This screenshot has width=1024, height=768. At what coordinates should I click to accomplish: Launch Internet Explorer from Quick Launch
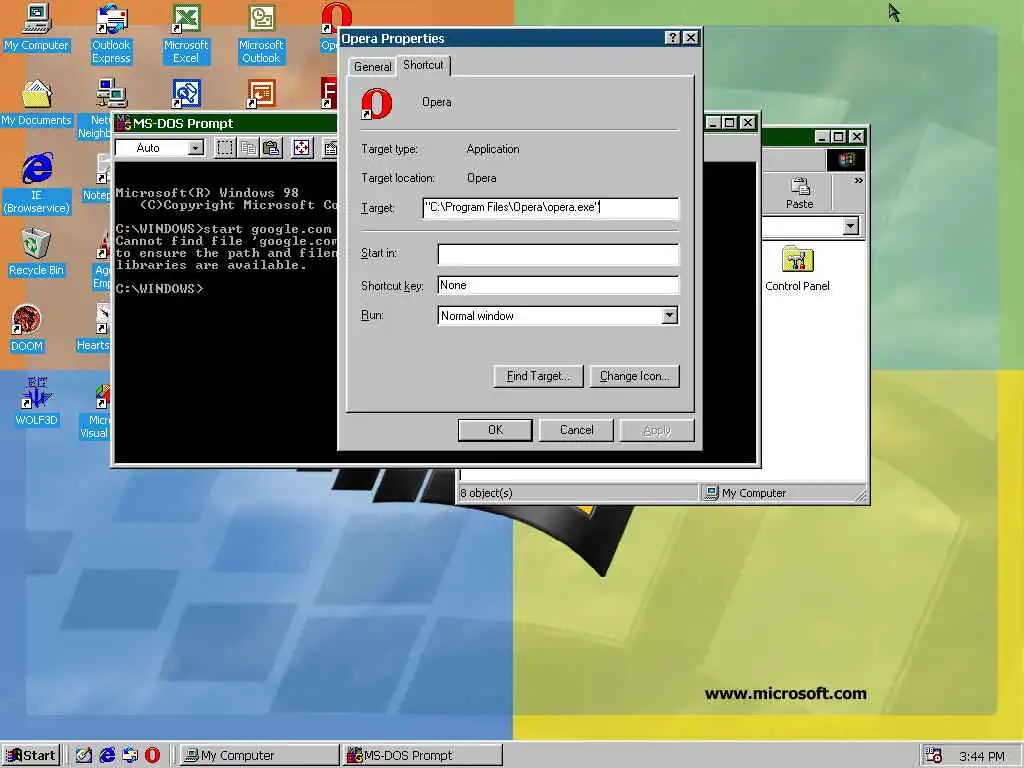tap(107, 755)
